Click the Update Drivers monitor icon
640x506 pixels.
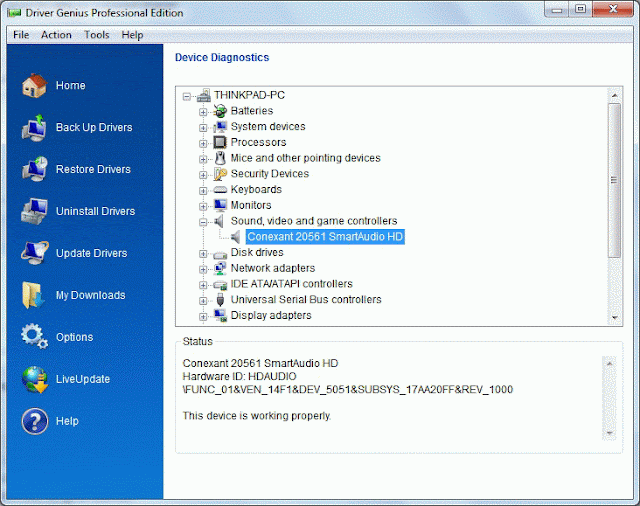34,253
